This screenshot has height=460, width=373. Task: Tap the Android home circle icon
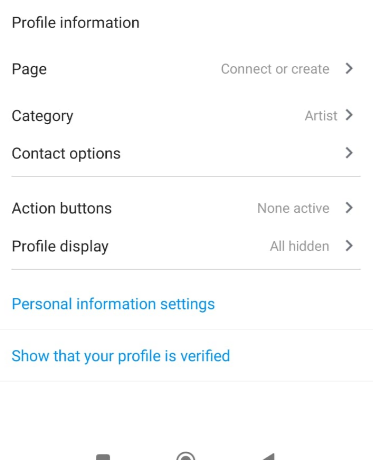click(186, 456)
